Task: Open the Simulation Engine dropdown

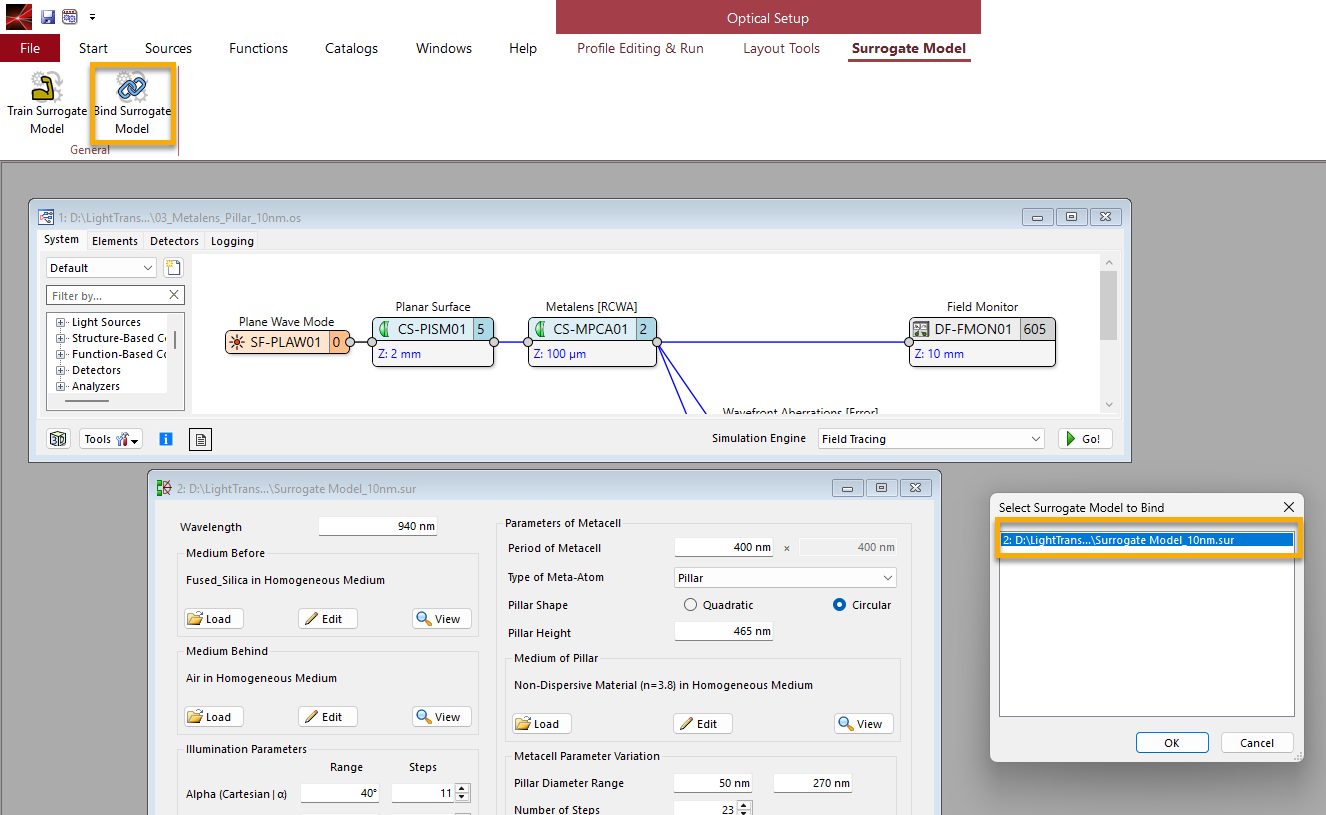Action: pyautogui.click(x=930, y=439)
